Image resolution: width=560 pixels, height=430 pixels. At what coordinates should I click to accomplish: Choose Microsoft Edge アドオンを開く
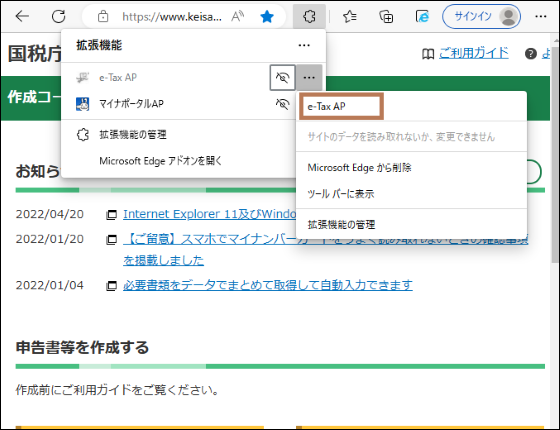[161, 161]
